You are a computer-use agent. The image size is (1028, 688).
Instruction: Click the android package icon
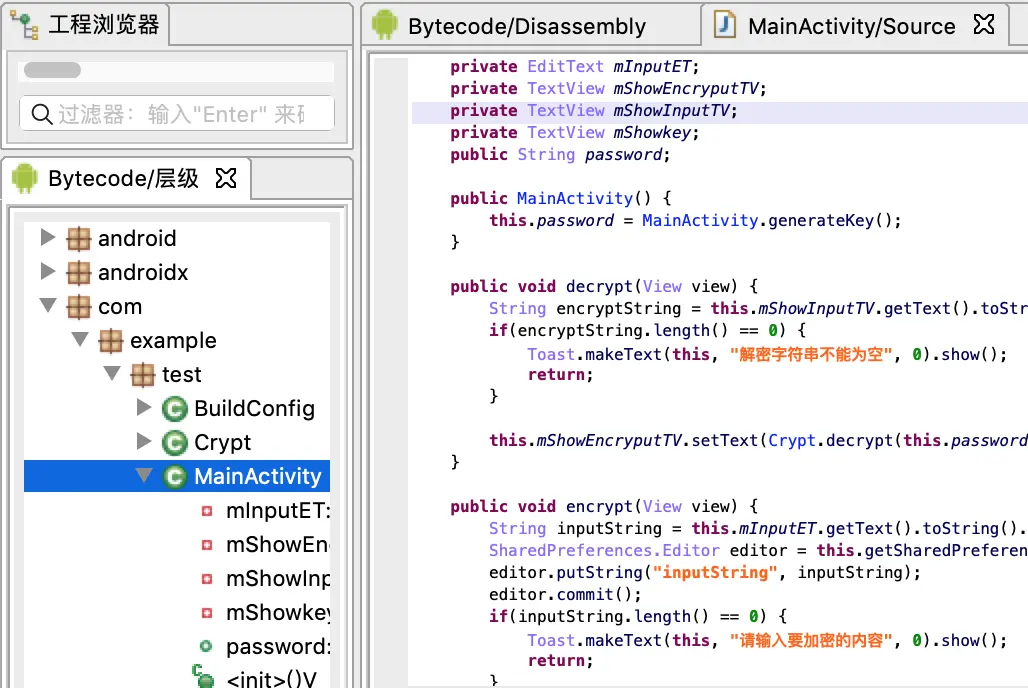pyautogui.click(x=79, y=239)
